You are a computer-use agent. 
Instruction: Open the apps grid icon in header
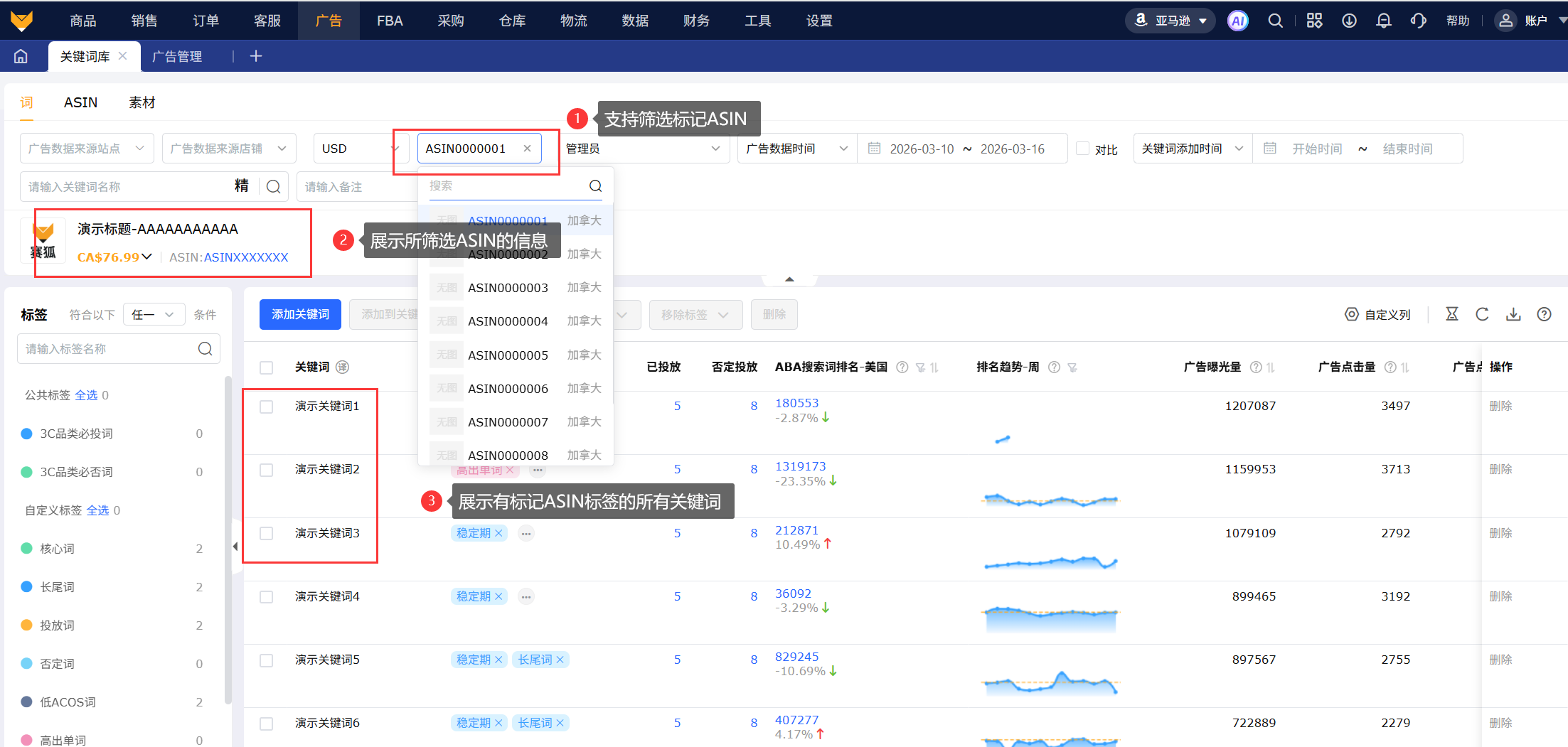(1314, 21)
